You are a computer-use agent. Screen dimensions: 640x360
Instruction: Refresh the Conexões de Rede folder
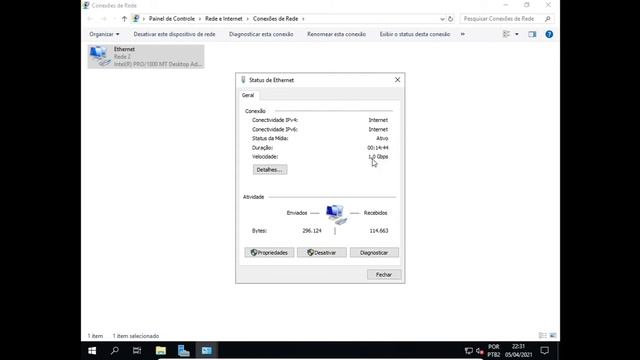451,19
